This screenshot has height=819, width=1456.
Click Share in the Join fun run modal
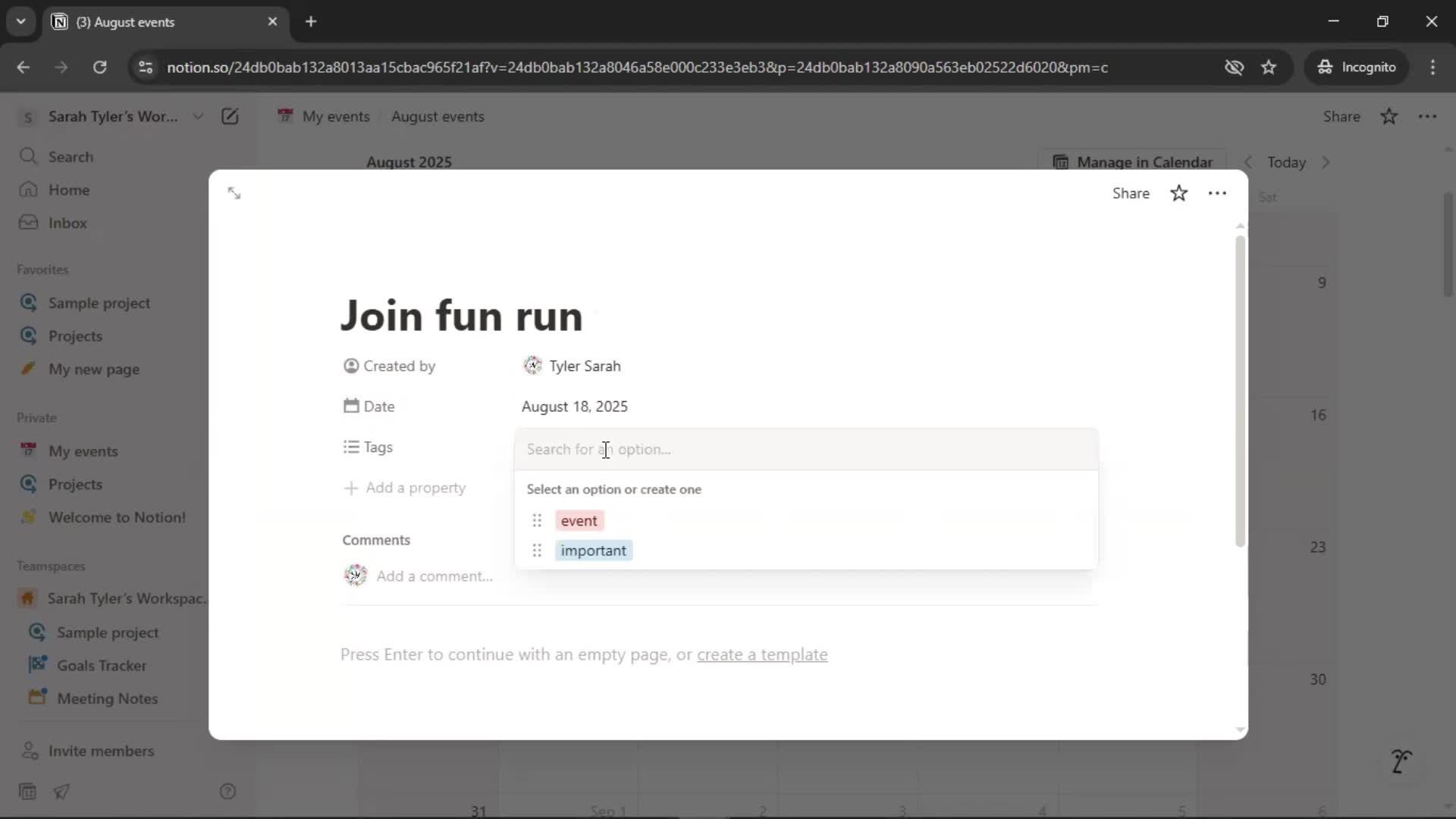tap(1131, 193)
